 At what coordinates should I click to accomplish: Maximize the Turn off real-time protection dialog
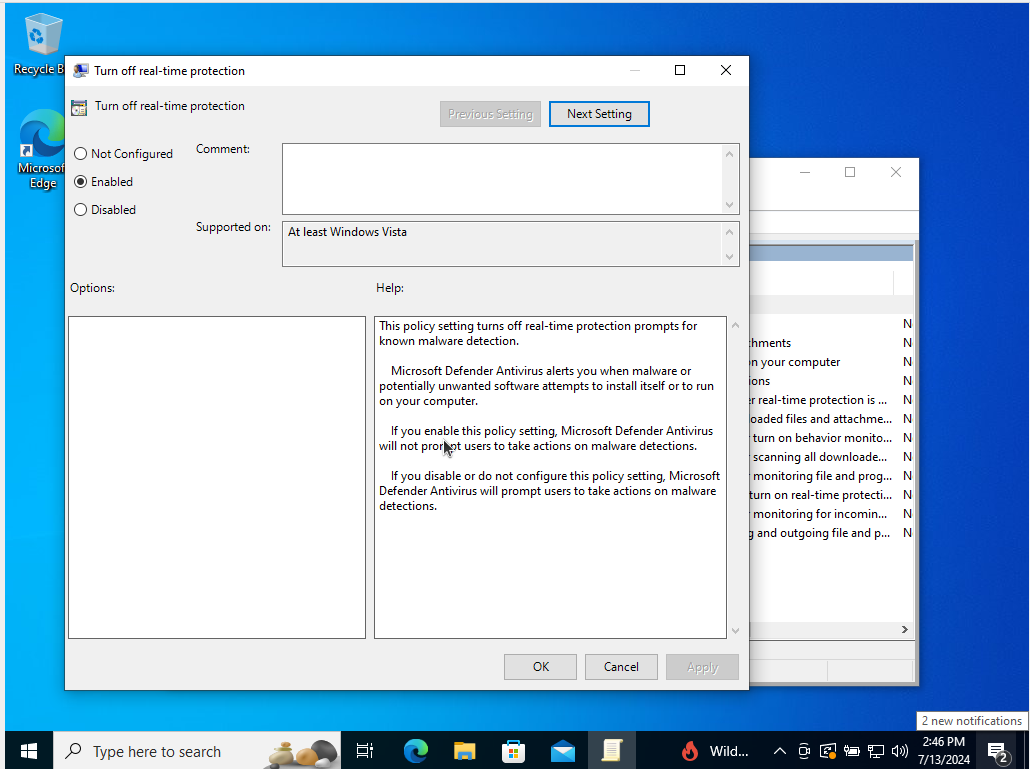coord(680,70)
